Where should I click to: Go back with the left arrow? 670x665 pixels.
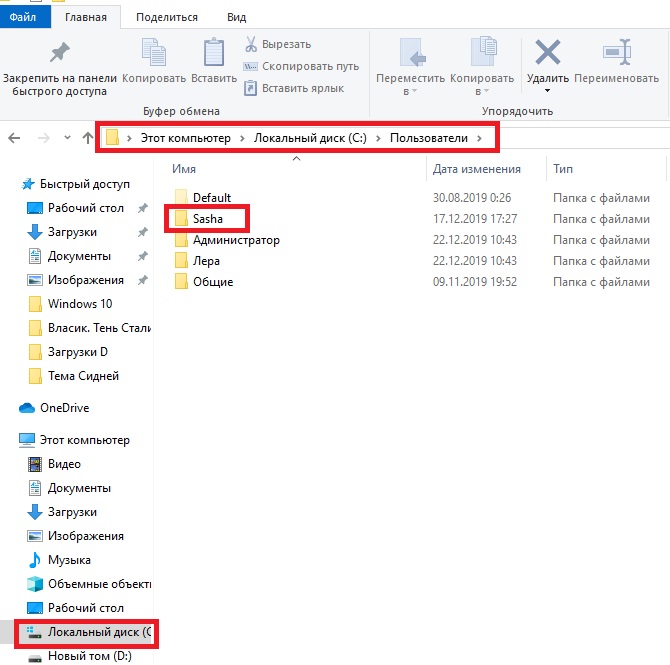14,138
